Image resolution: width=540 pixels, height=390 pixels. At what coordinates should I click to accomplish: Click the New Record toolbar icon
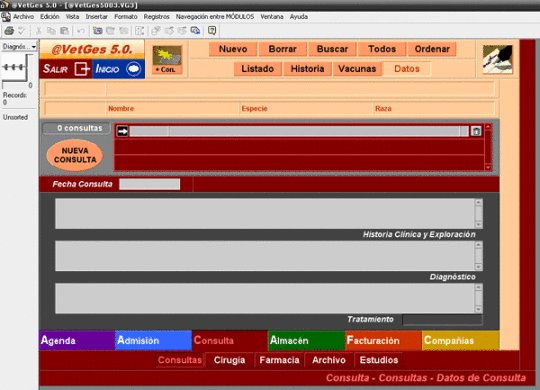(97, 31)
